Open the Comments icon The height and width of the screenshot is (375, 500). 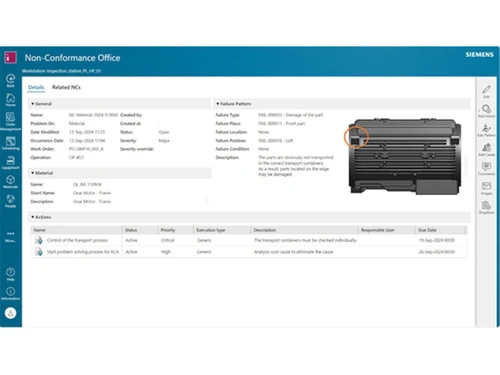tap(486, 169)
